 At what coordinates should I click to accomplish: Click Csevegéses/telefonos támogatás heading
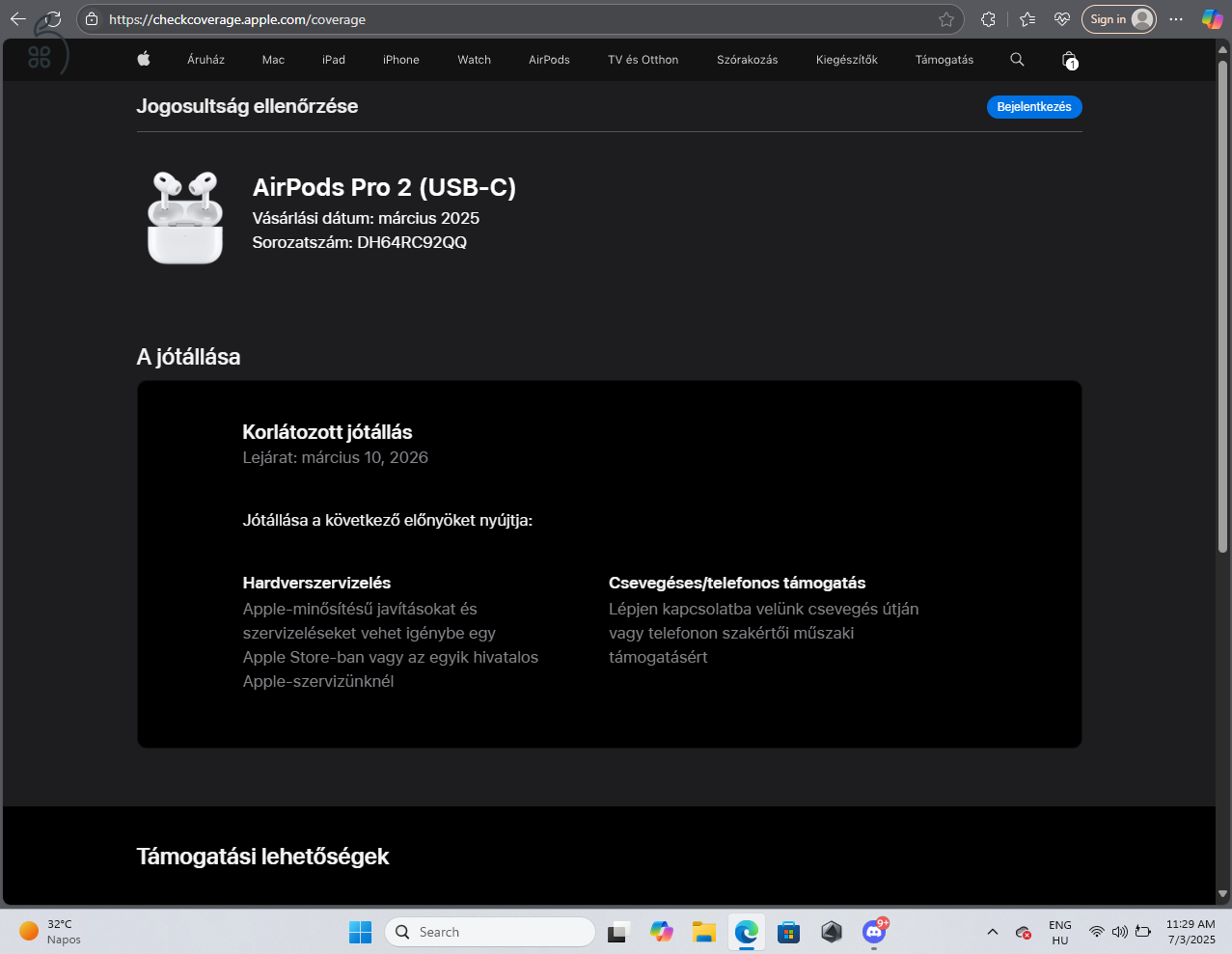pos(737,583)
